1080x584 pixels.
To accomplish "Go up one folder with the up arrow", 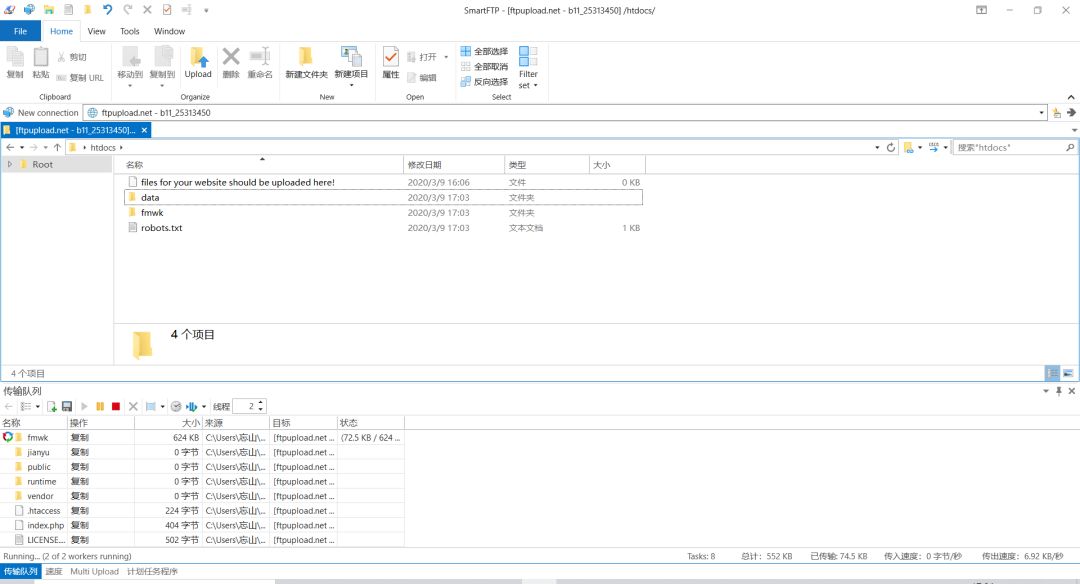I will tap(57, 147).
